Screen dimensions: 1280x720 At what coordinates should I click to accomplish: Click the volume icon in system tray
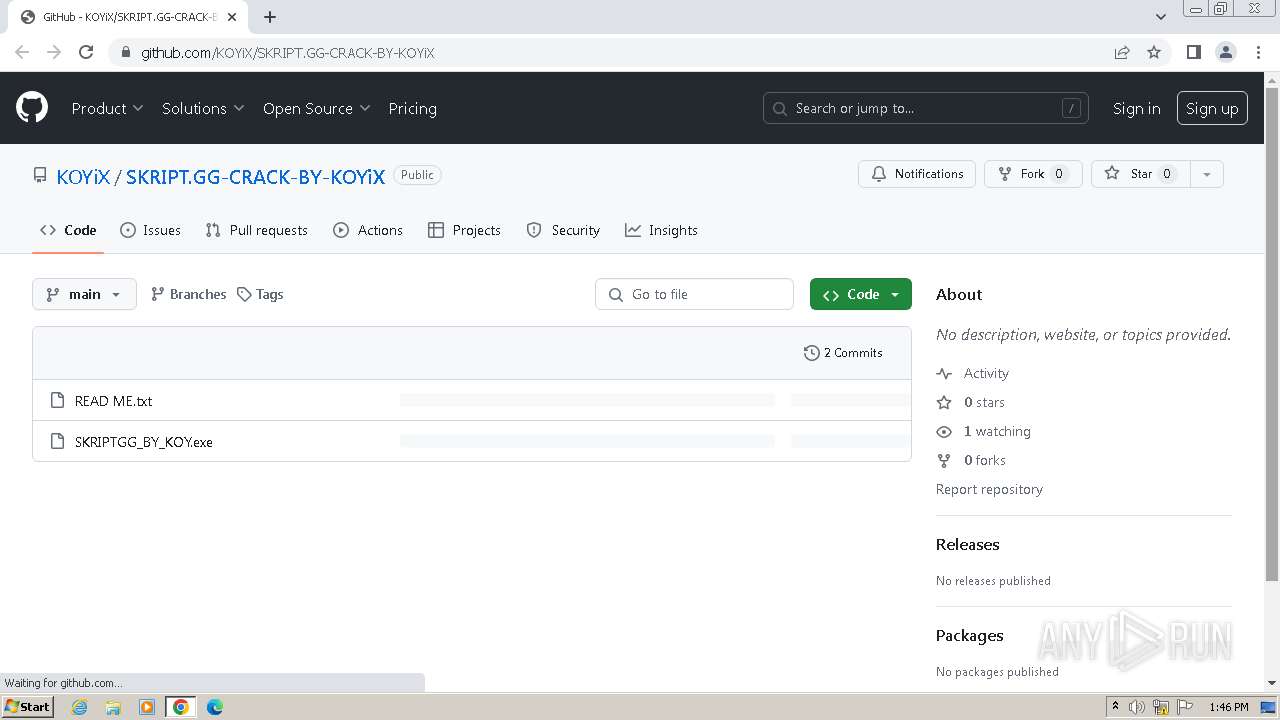[1137, 707]
